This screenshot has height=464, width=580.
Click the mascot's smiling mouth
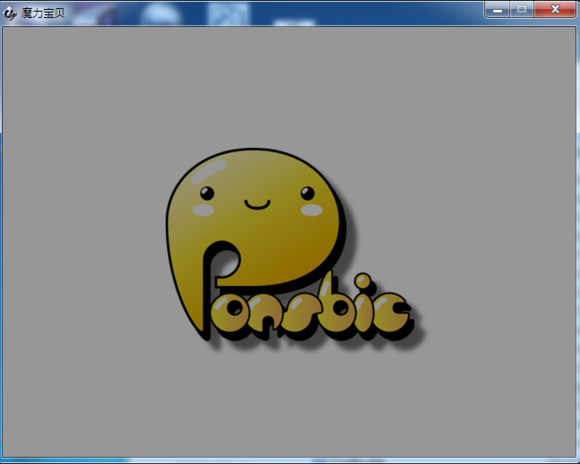(x=257, y=205)
